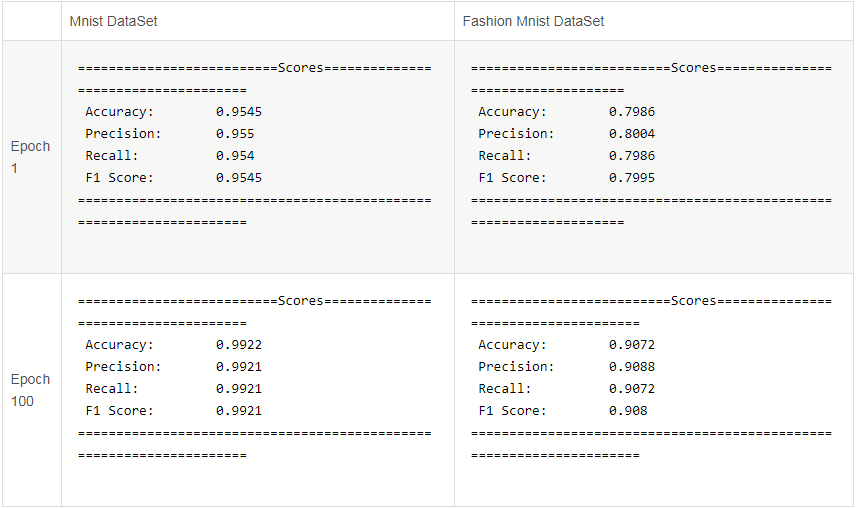
Task: Select the Epoch 100 row label
Action: [x=30, y=390]
